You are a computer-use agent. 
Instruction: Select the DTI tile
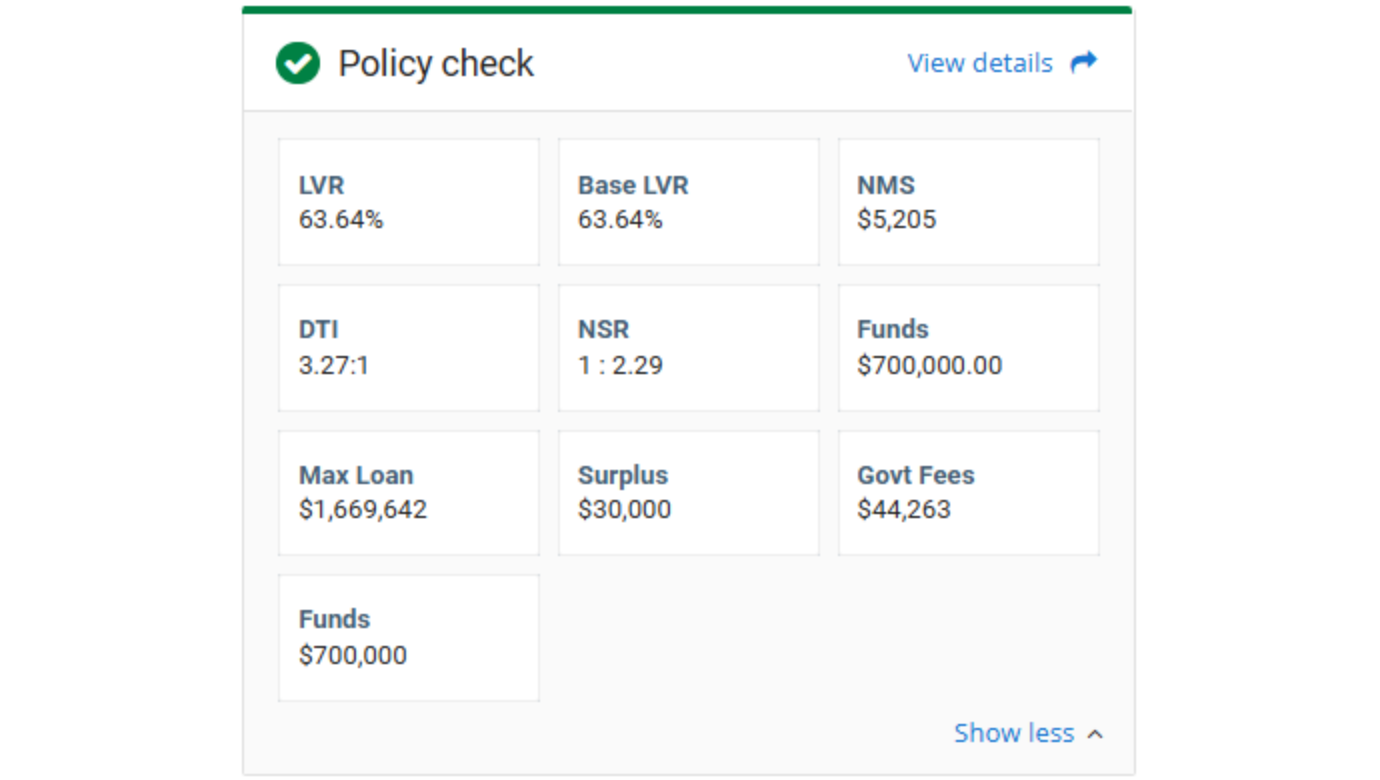408,348
